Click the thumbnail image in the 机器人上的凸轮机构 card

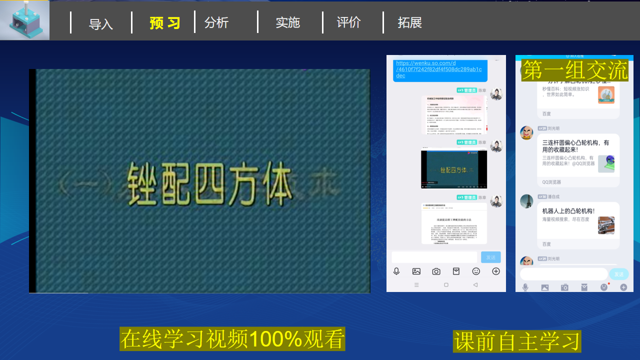tap(606, 225)
